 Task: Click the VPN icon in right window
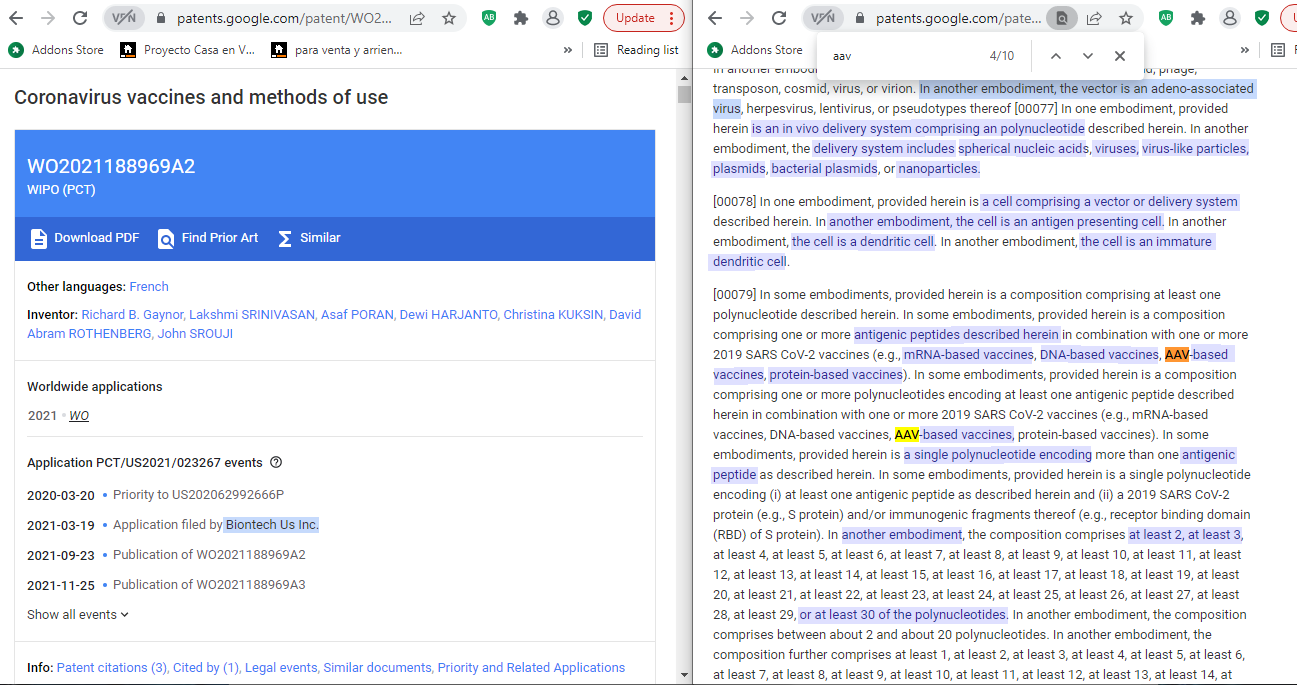[821, 18]
